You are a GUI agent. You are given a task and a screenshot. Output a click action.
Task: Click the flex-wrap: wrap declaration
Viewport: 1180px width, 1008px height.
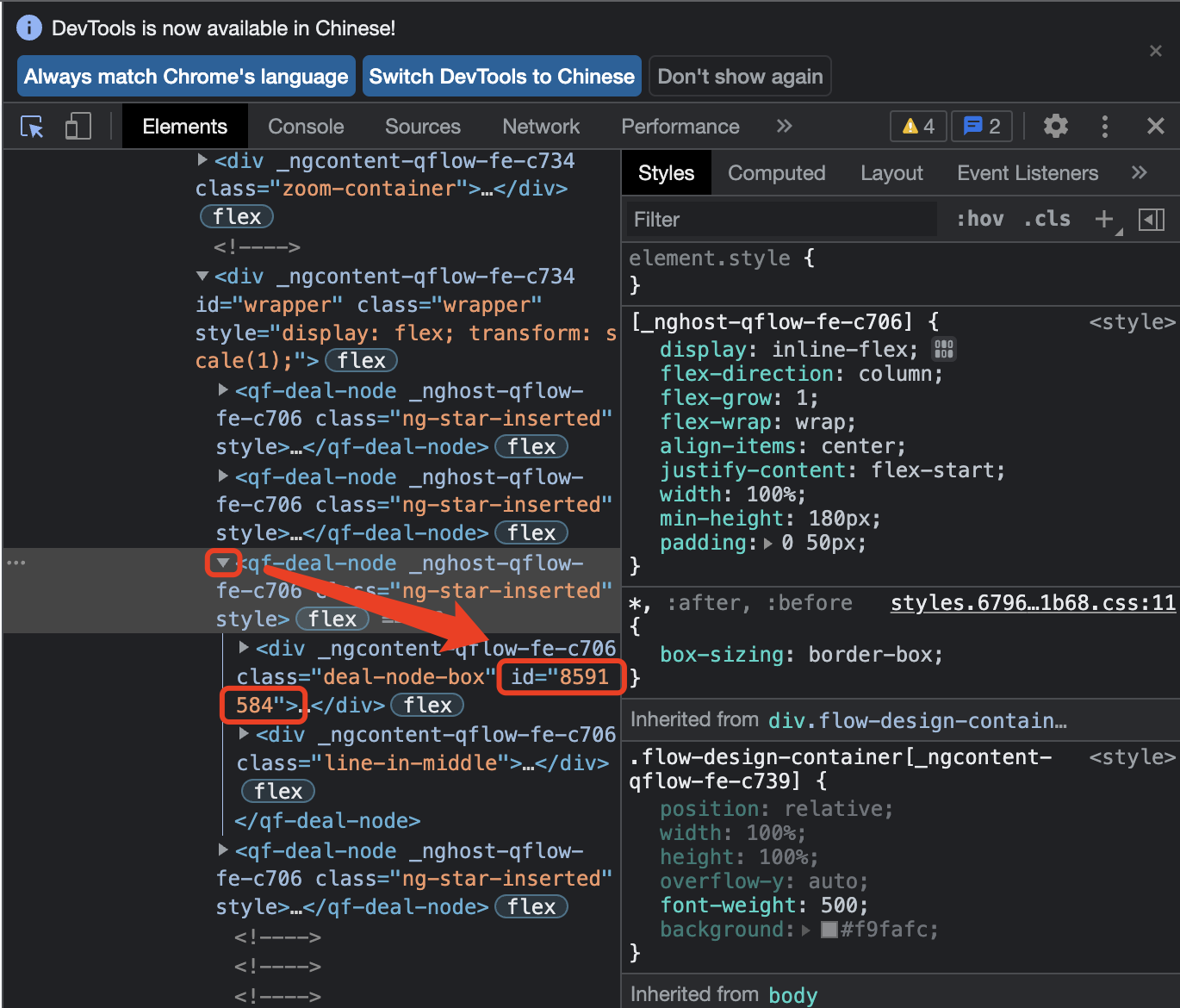(758, 422)
